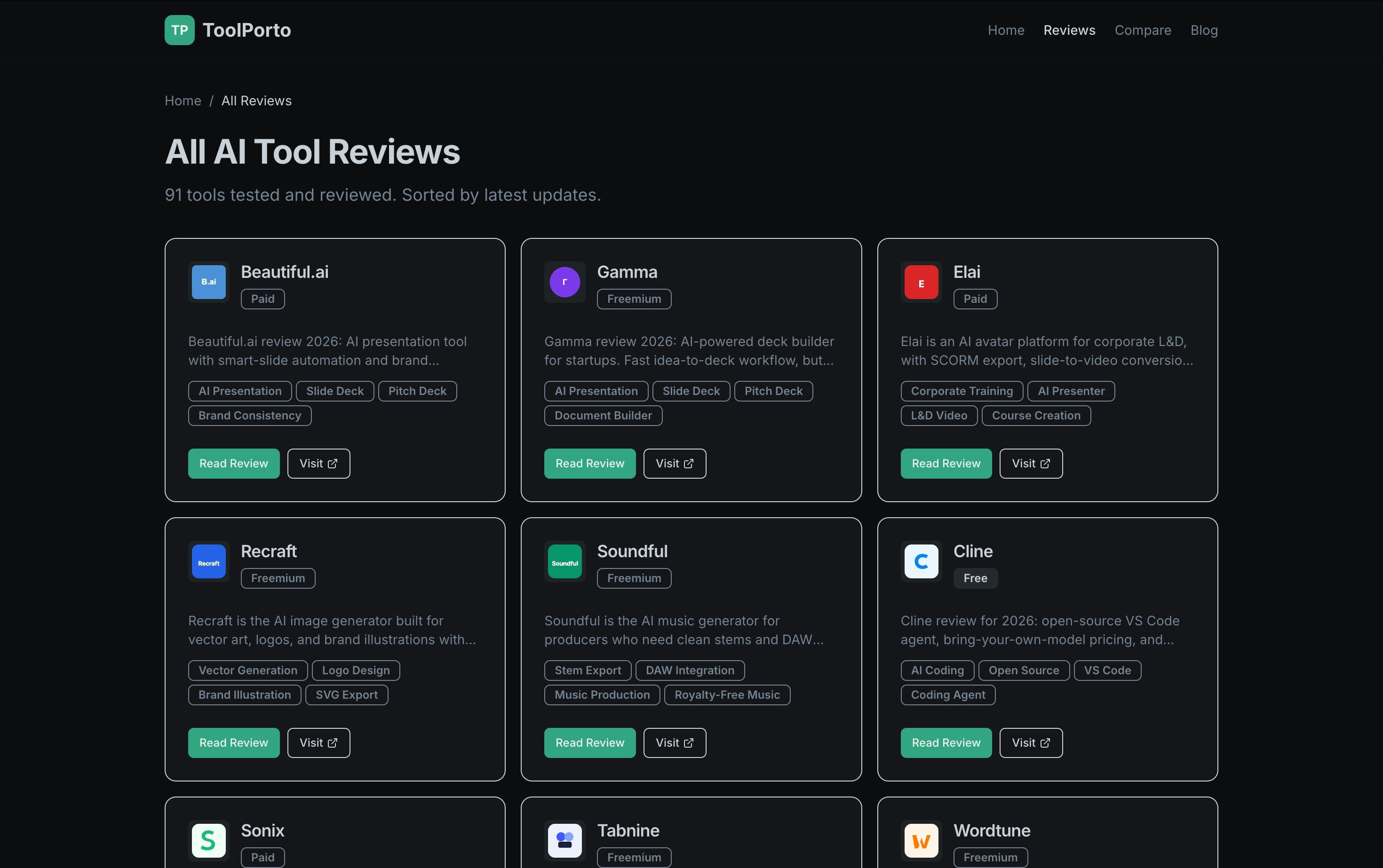This screenshot has height=868, width=1383.
Task: Click the Paid badge on Elai
Action: pos(975,299)
